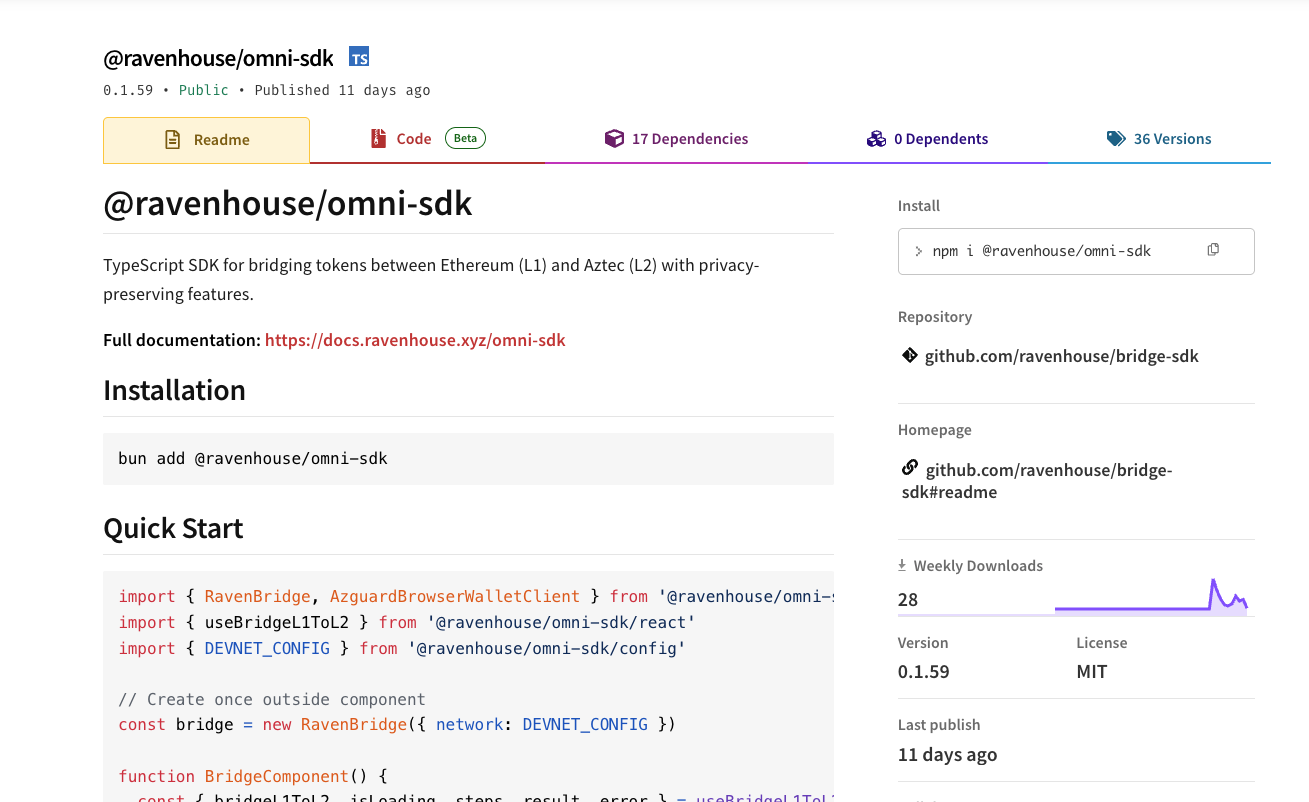This screenshot has height=802, width=1309.
Task: Click the @ravenhouse/omni-sdk page heading
Action: click(287, 203)
